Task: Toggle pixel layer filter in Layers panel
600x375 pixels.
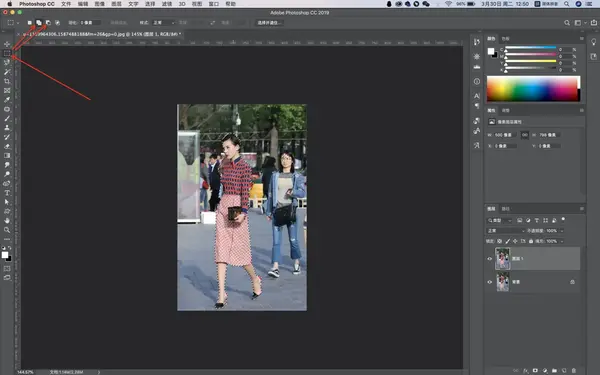Action: click(520, 220)
